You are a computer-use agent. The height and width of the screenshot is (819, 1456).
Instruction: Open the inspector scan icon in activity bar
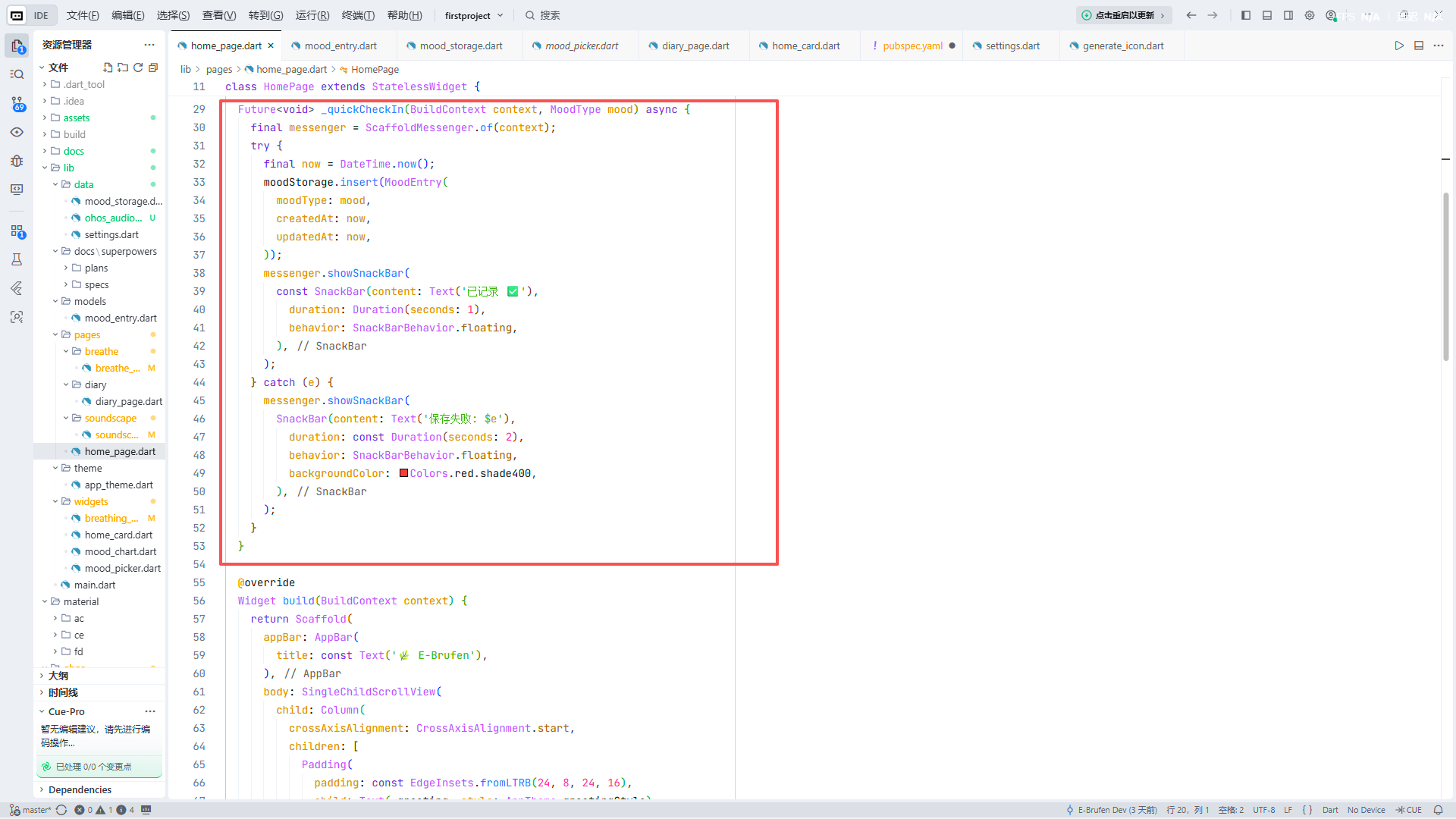[x=17, y=317]
